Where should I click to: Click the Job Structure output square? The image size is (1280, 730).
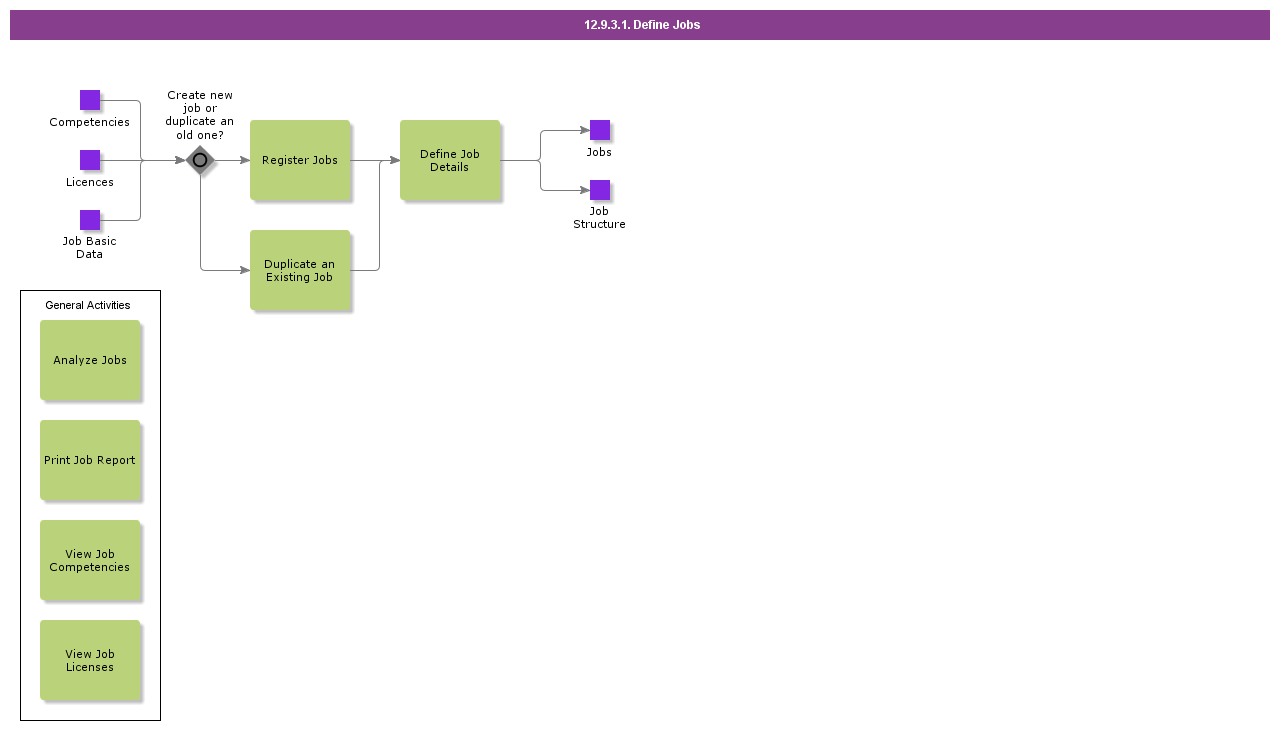pyautogui.click(x=600, y=190)
